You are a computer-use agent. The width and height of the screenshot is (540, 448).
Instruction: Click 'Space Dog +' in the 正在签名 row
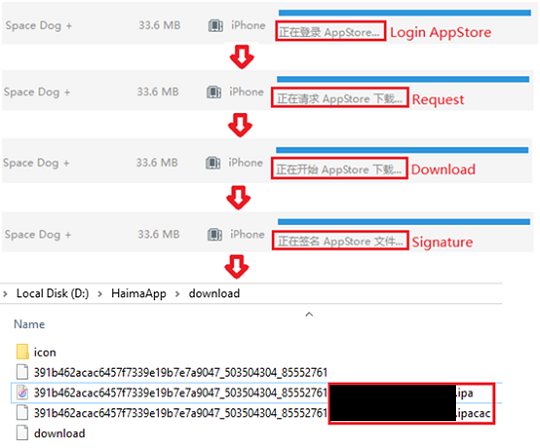click(x=38, y=235)
